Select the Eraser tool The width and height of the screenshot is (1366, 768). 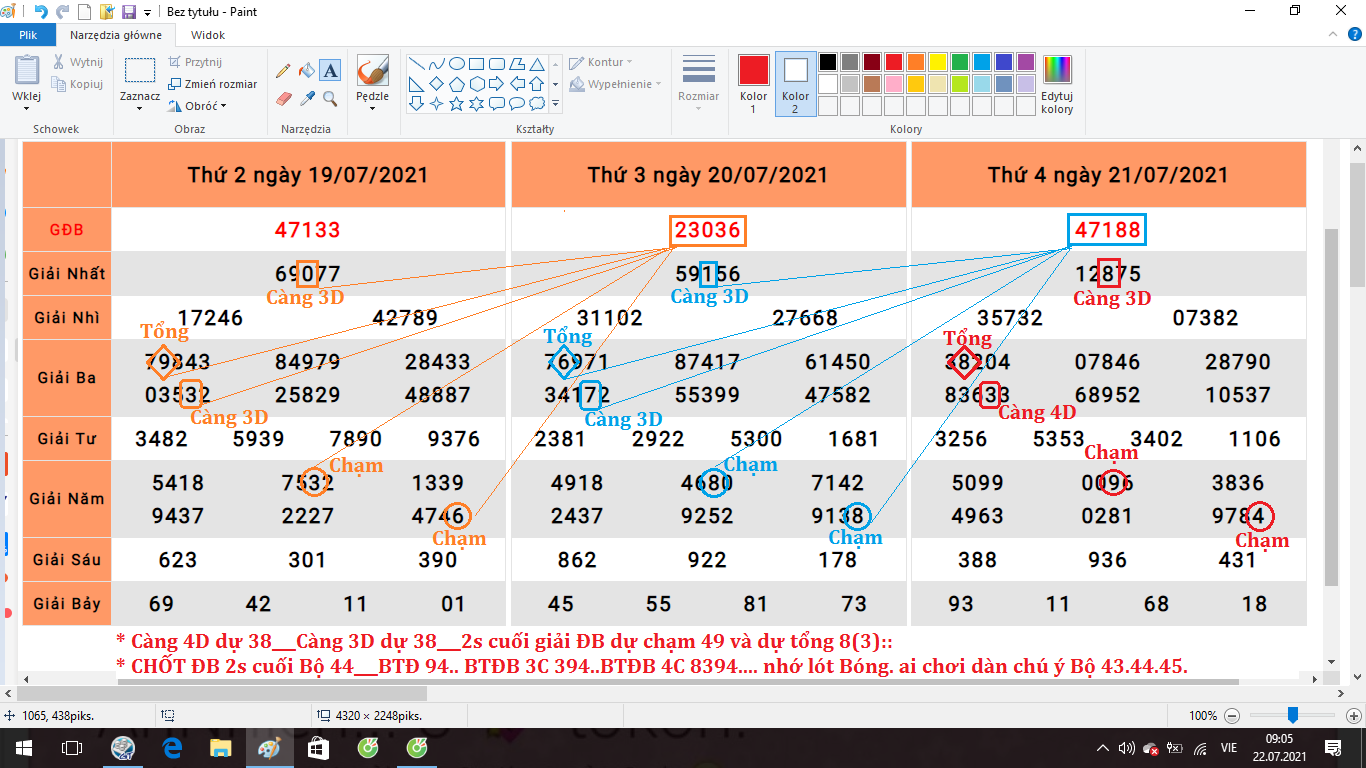283,99
